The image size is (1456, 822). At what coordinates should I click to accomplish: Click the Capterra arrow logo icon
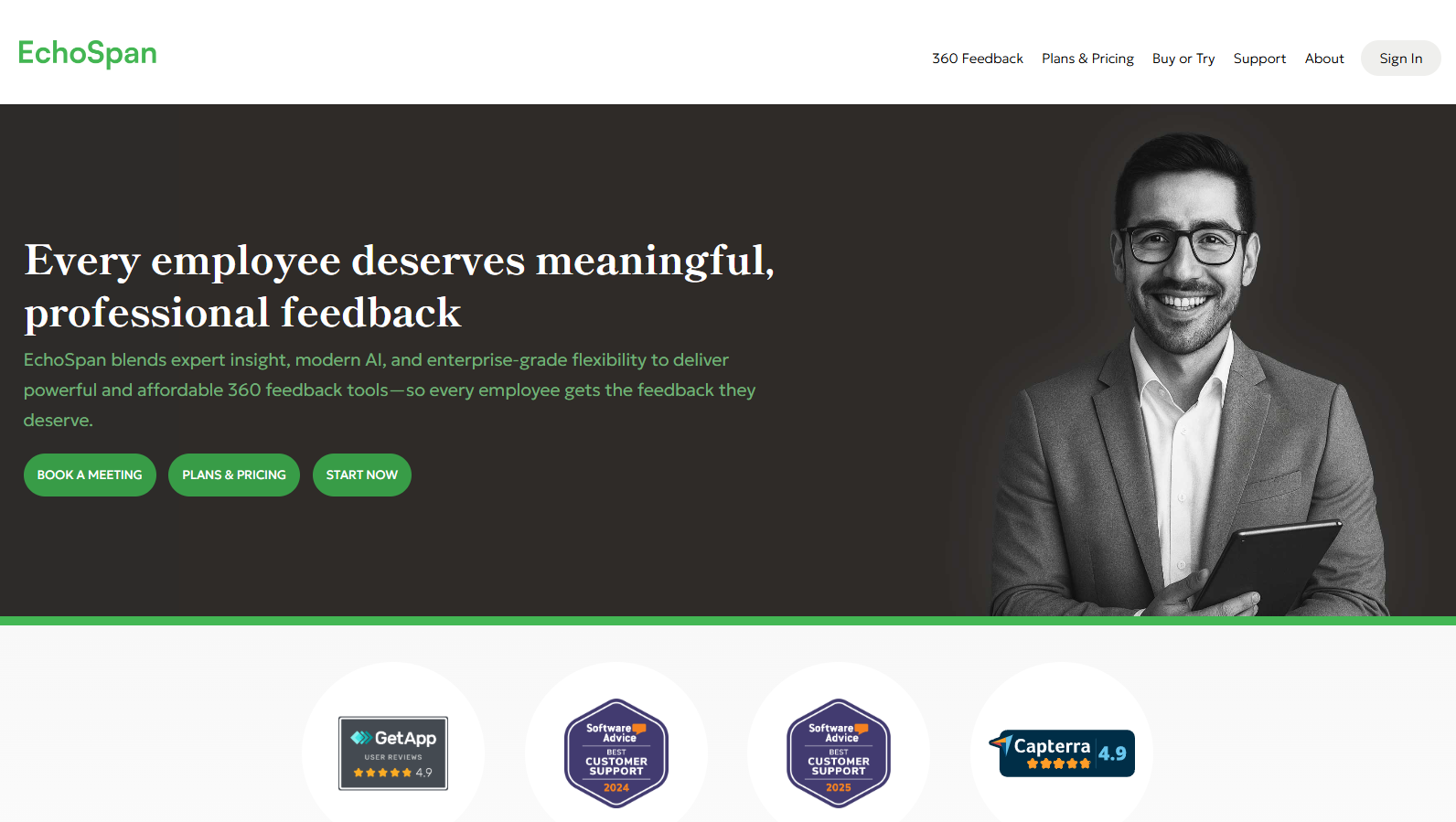point(1001,743)
